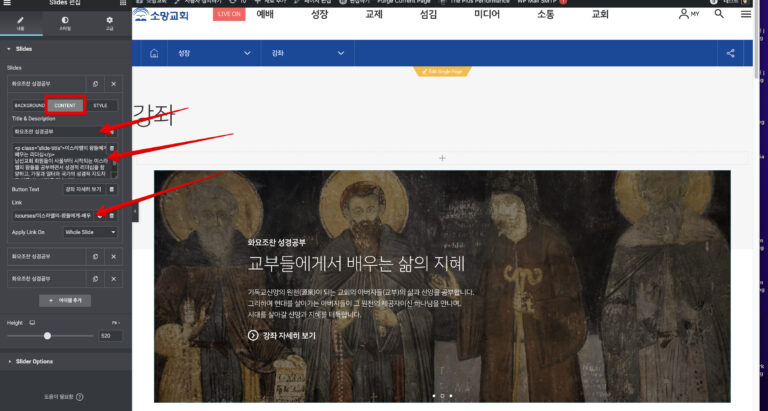Click dynamic tags icon for title field
The image size is (768, 411).
pyautogui.click(x=112, y=131)
